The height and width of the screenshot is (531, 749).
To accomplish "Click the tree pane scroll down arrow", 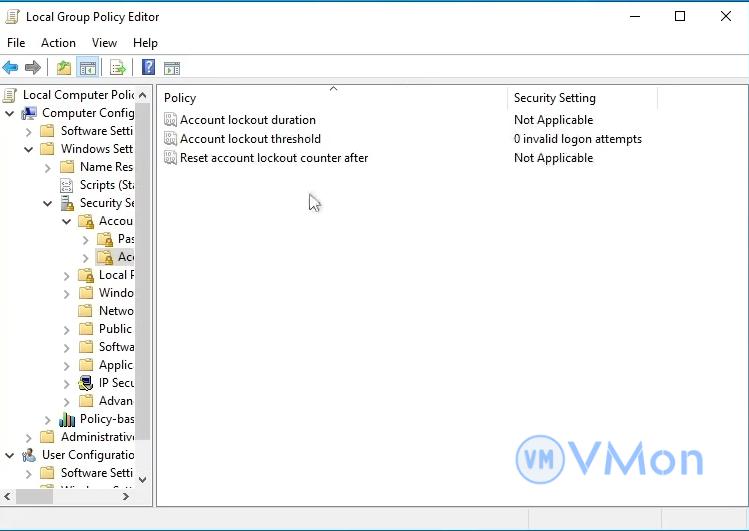I will point(143,479).
